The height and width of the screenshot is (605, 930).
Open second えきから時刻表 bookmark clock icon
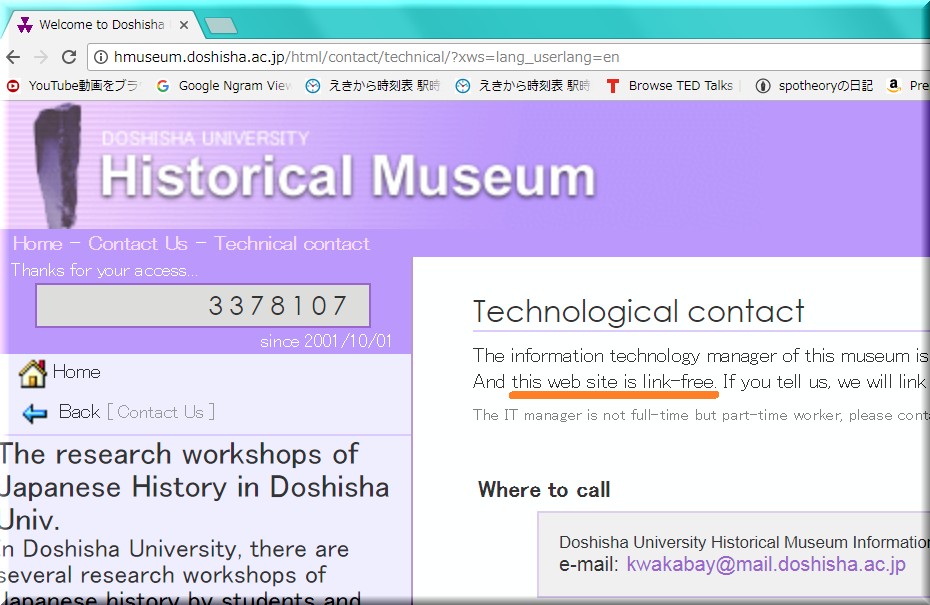[x=463, y=86]
